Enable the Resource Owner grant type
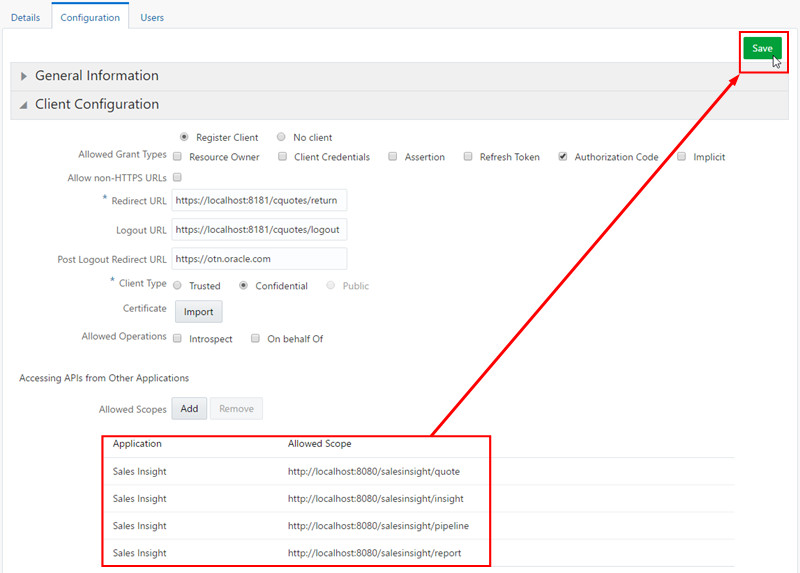 pyautogui.click(x=177, y=156)
